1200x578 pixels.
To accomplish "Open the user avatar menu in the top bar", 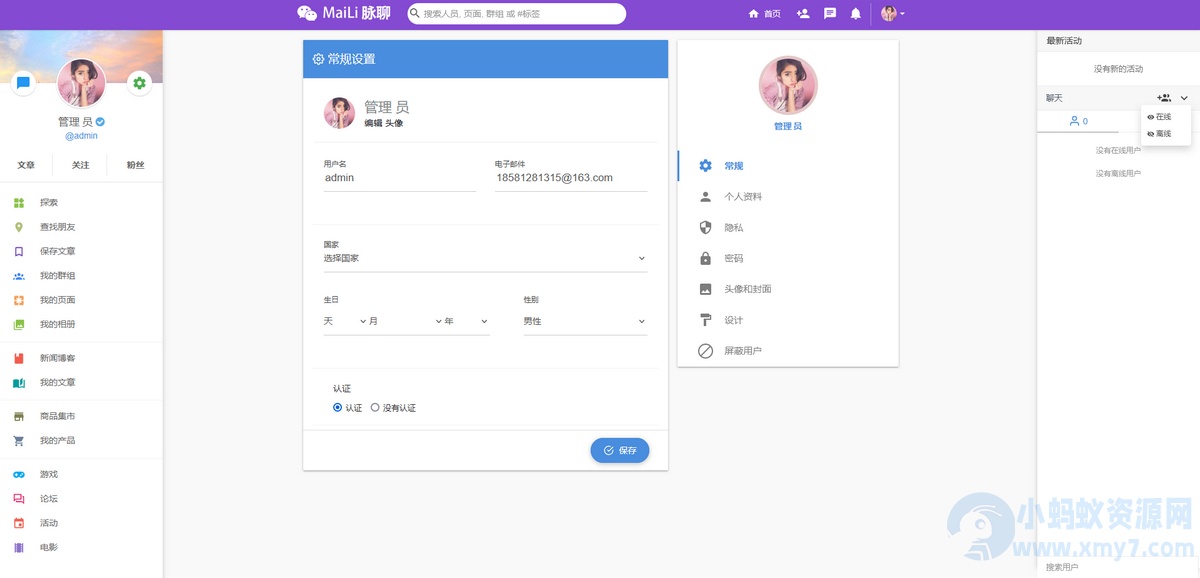I will (x=892, y=14).
